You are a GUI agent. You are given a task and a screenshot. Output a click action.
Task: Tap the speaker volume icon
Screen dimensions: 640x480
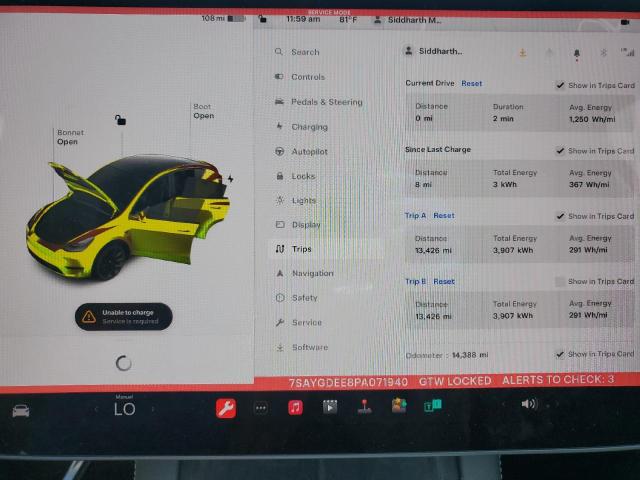(x=529, y=404)
